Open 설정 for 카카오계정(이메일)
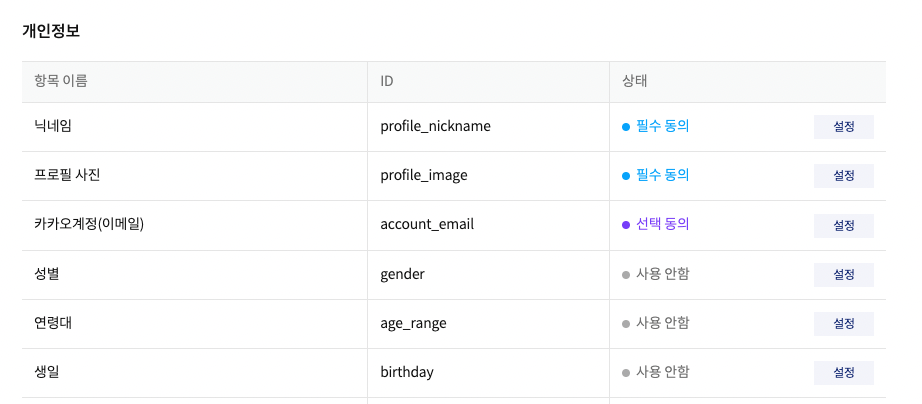 [x=843, y=226]
